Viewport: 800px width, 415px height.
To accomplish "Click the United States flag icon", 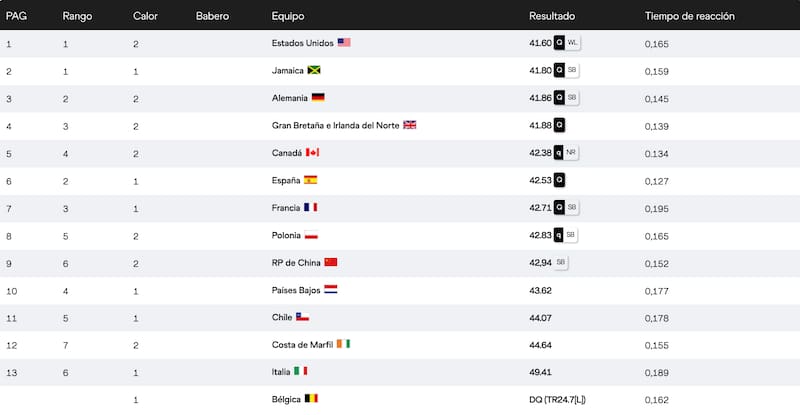I will coord(344,42).
